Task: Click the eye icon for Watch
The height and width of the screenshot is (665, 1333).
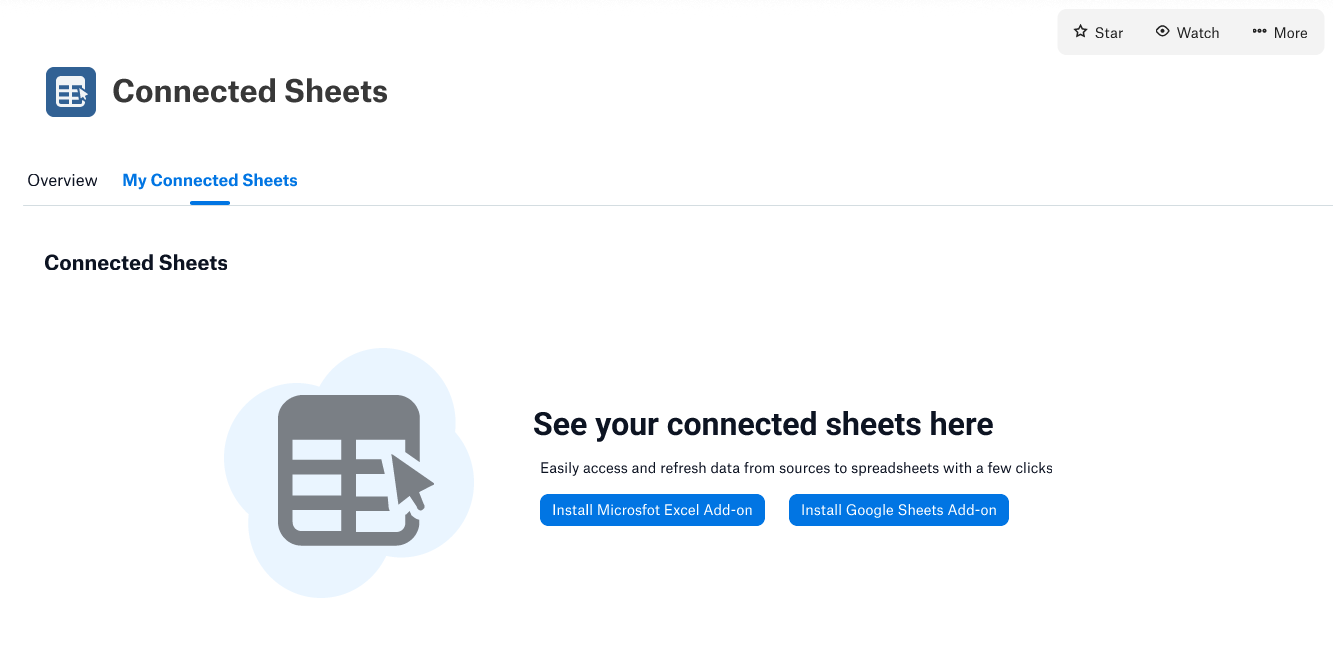Action: pyautogui.click(x=1162, y=32)
